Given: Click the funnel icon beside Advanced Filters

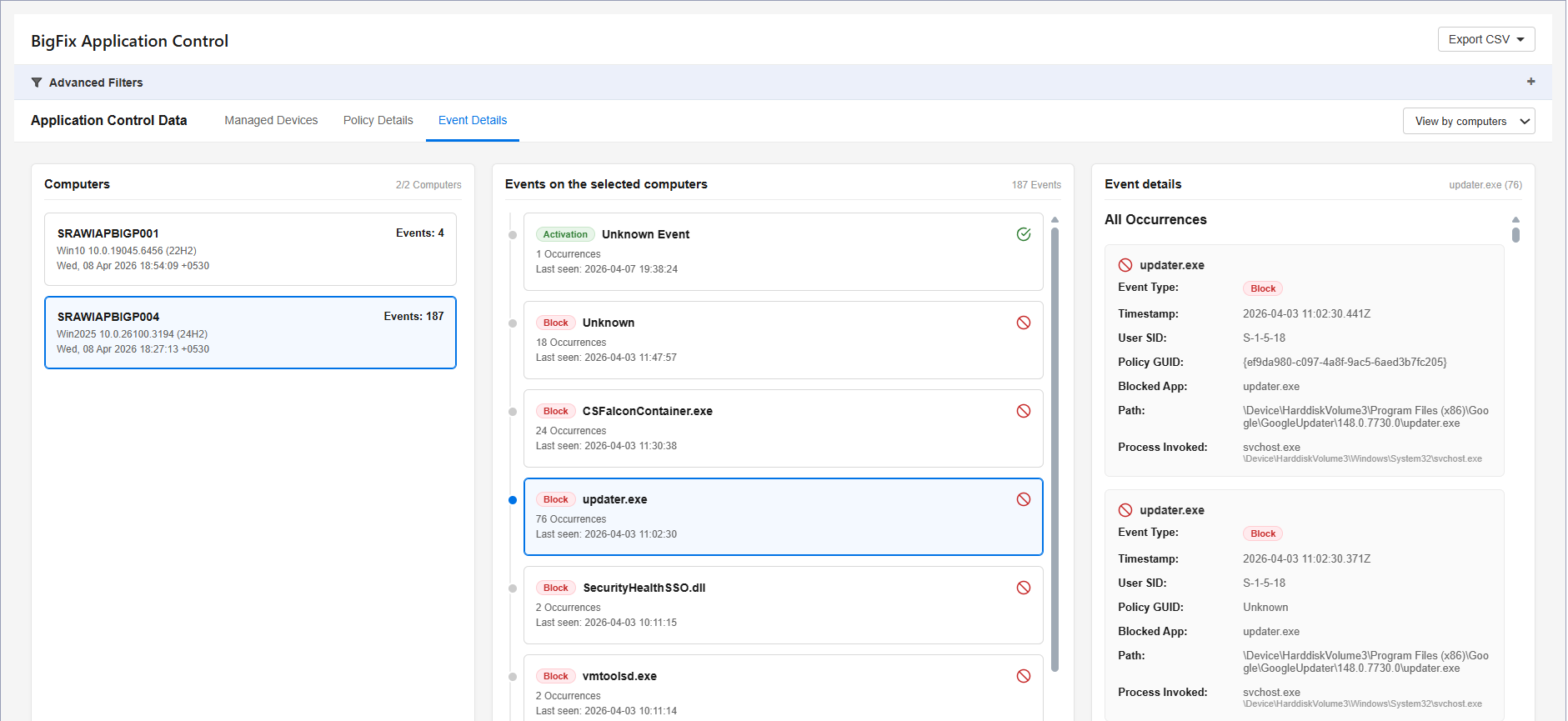Looking at the screenshot, I should tap(37, 83).
